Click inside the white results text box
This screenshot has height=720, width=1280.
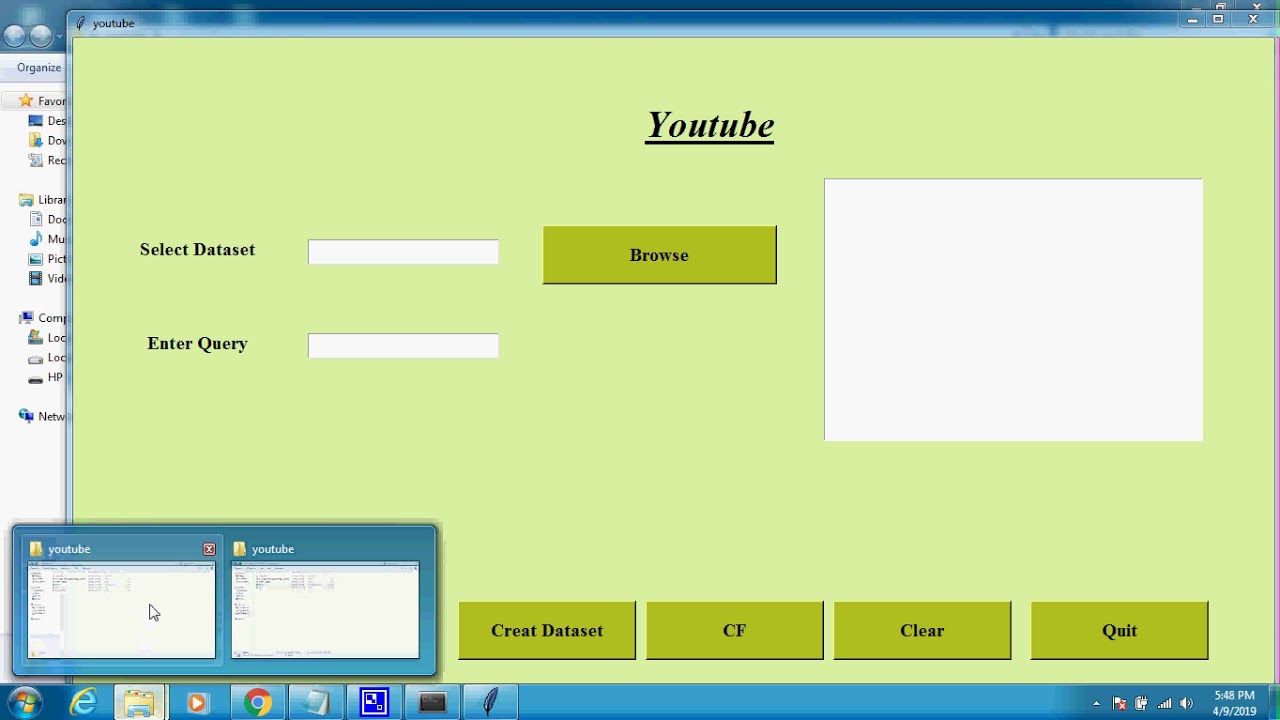1013,310
